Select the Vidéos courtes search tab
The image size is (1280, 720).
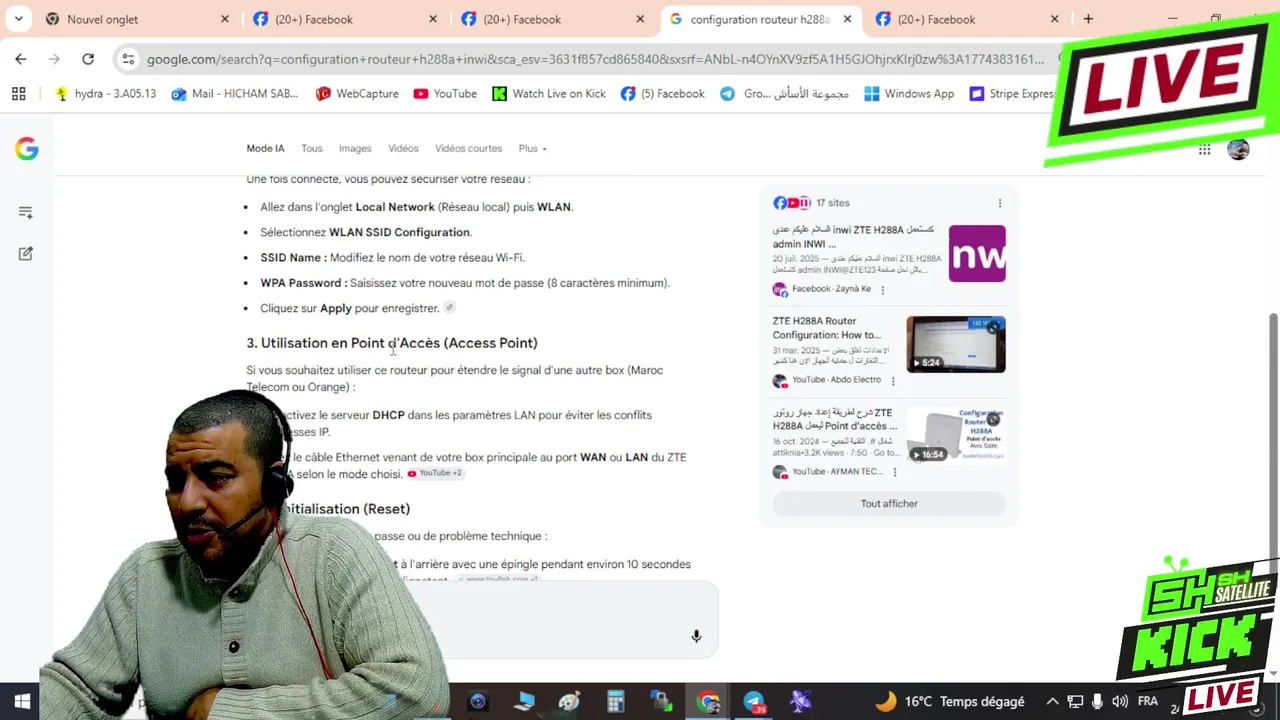(x=468, y=148)
